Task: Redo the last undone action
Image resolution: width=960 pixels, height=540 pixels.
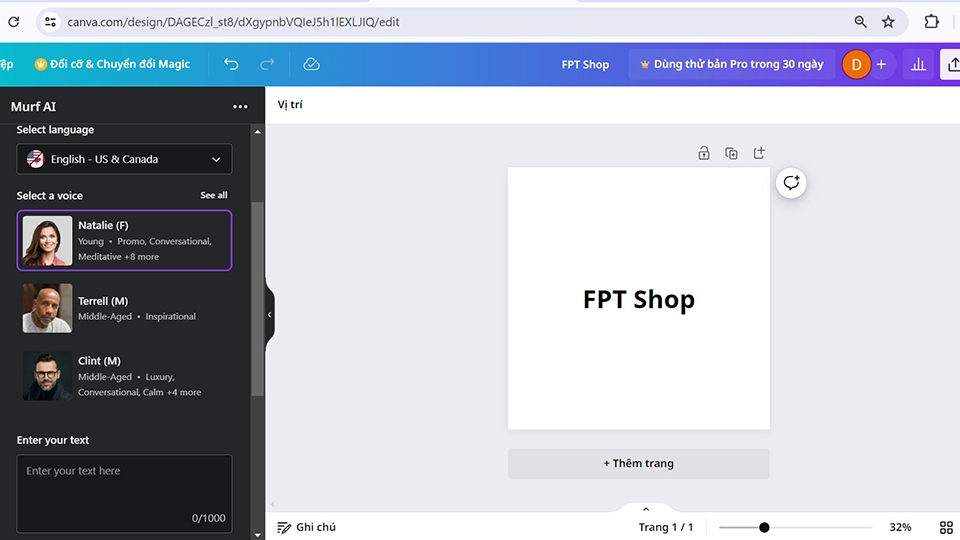Action: [267, 64]
